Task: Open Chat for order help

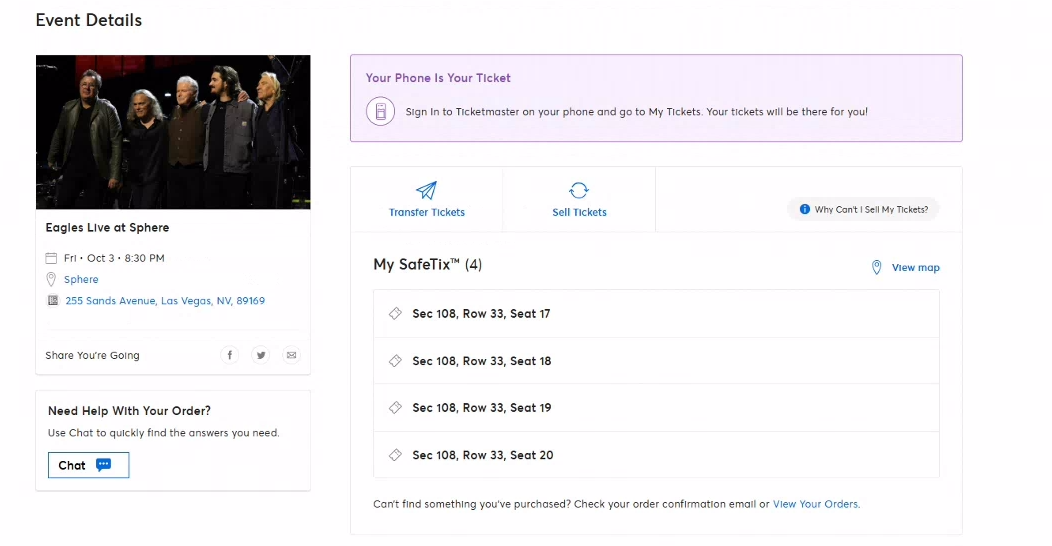Action: [x=89, y=465]
